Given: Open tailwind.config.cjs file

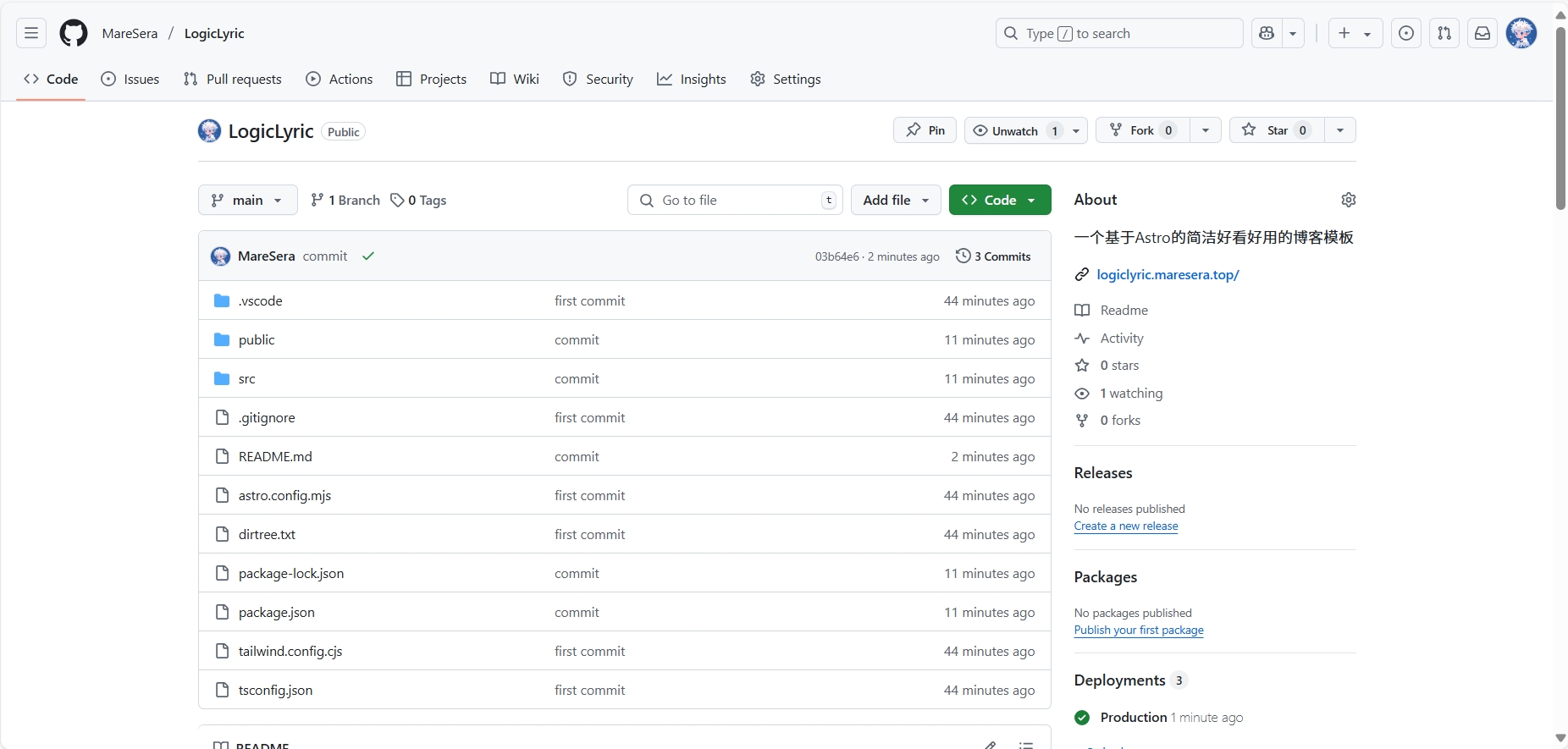Looking at the screenshot, I should (x=290, y=651).
